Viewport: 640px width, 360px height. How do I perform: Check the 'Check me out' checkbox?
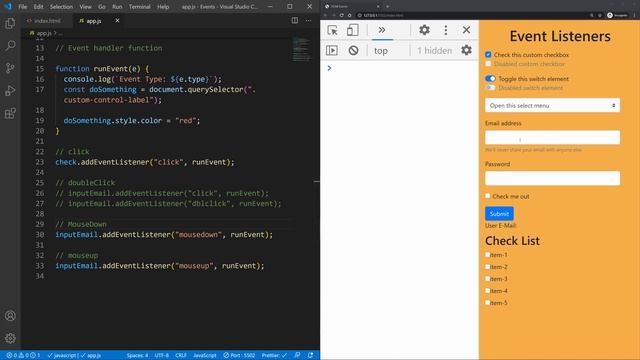(x=488, y=196)
